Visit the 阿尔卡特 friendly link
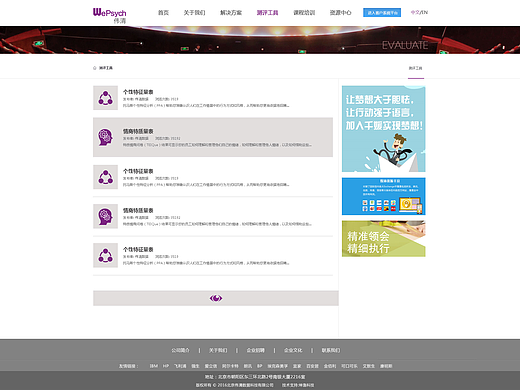Image resolution: width=520 pixels, height=390 pixels. [x=230, y=366]
